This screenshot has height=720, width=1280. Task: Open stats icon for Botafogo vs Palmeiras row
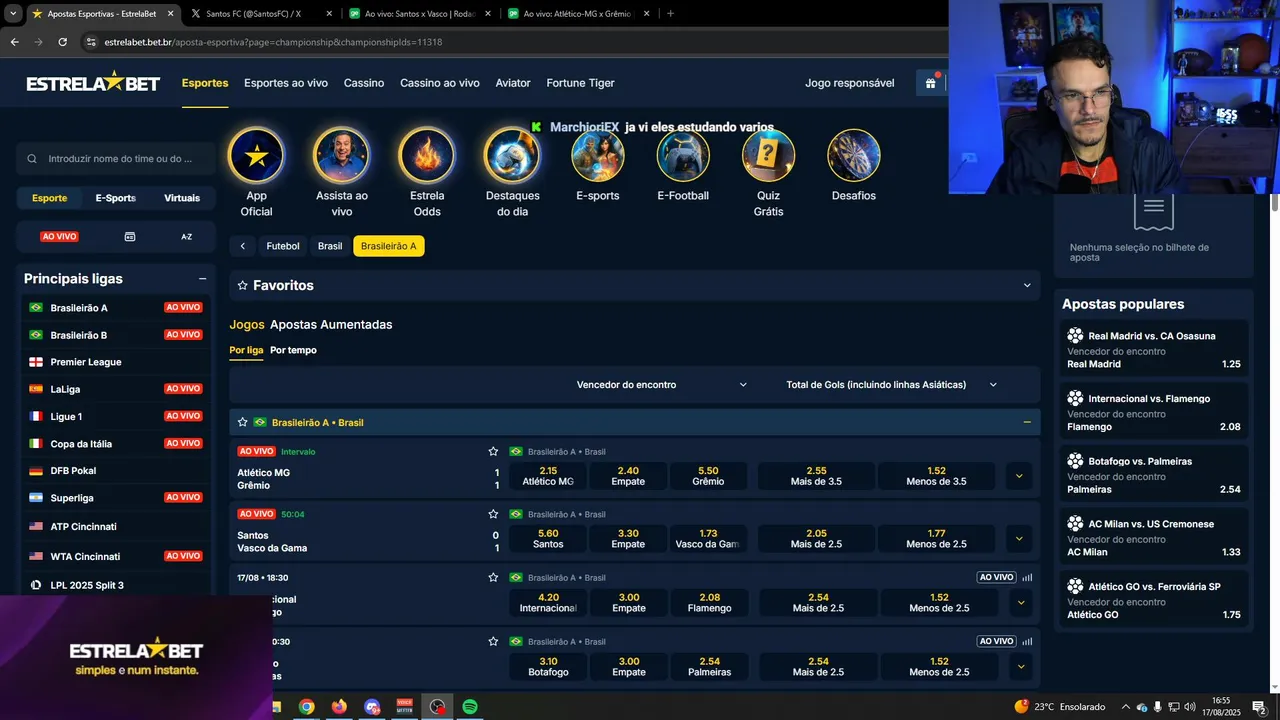(x=1027, y=641)
